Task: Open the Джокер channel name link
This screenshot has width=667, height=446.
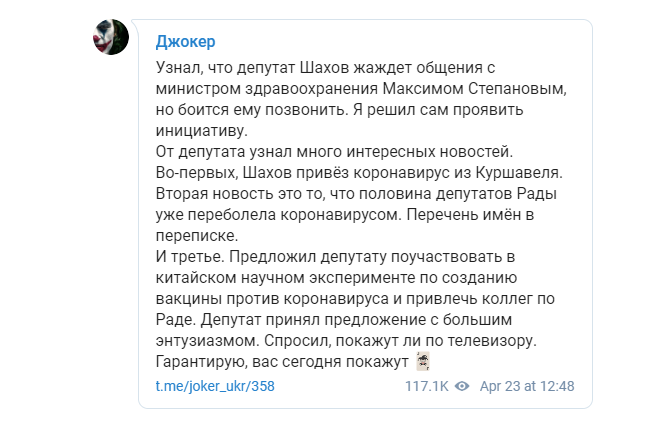Action: click(x=185, y=42)
